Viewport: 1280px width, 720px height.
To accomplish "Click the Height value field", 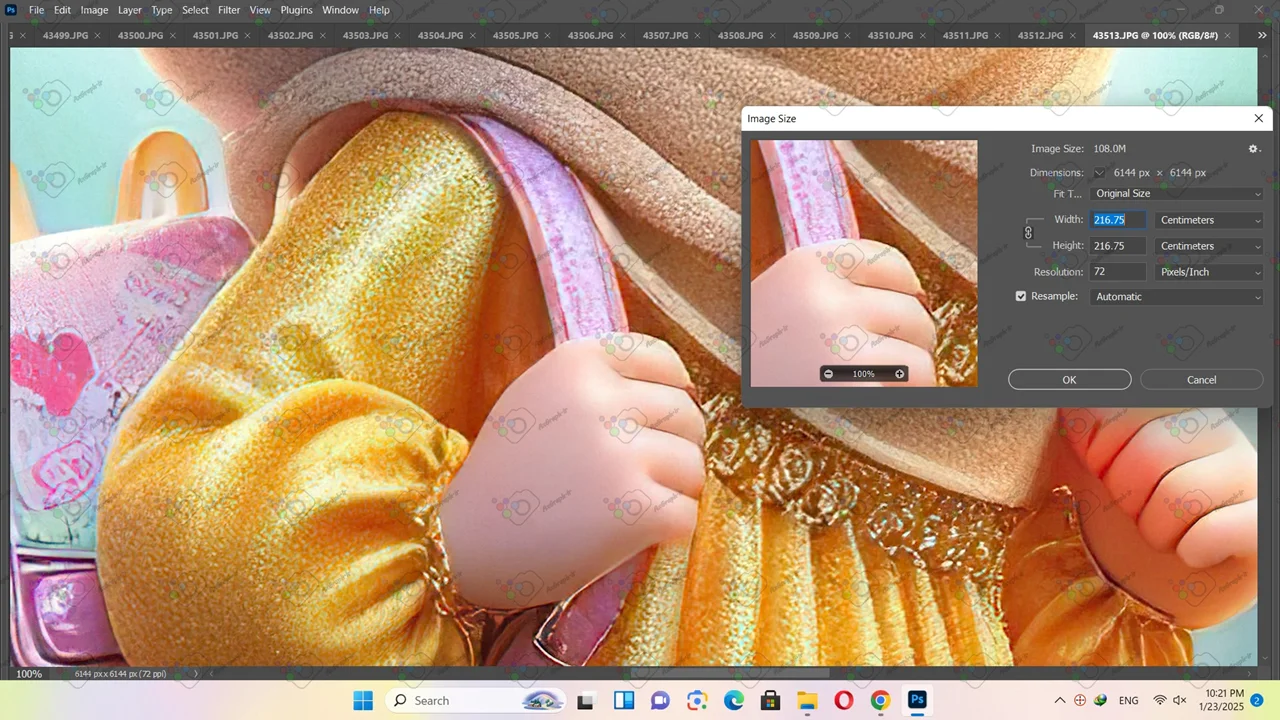I will (x=1118, y=246).
